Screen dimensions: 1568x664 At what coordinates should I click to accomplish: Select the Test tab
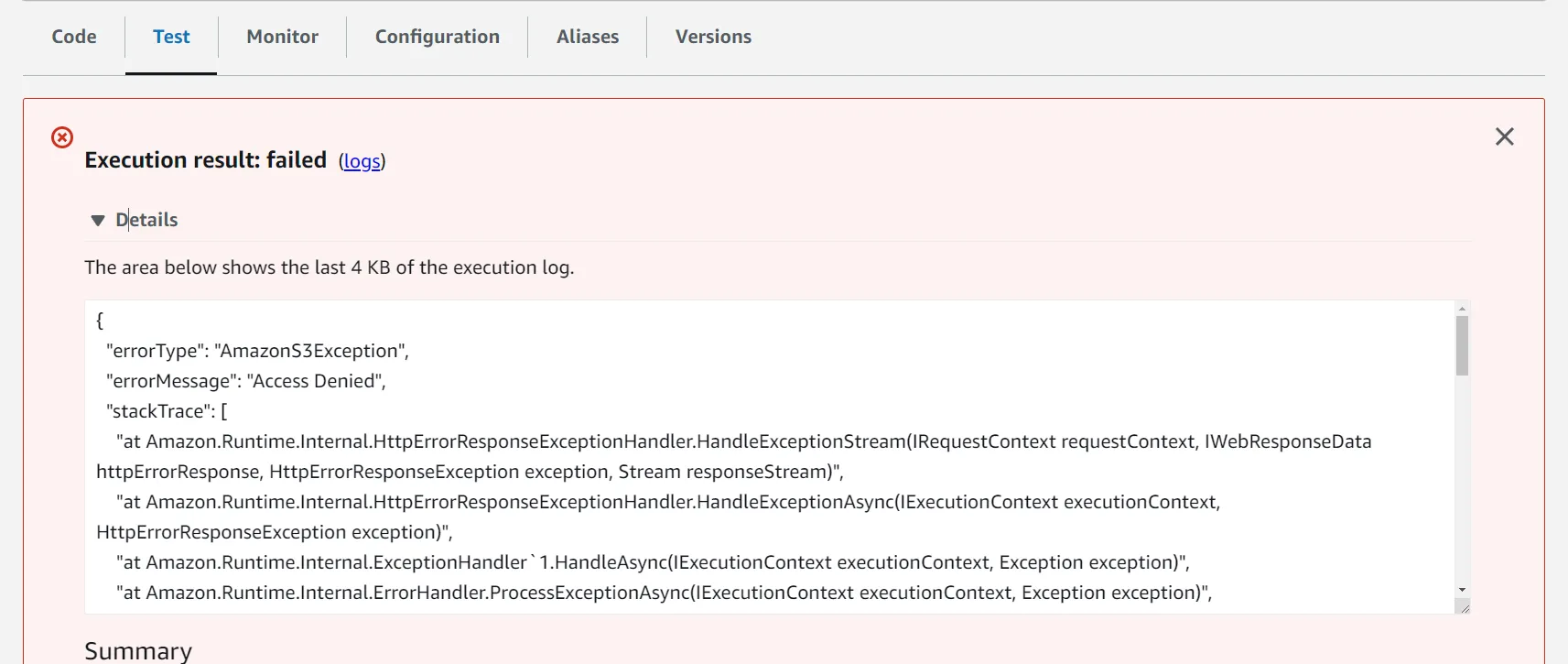pos(171,37)
